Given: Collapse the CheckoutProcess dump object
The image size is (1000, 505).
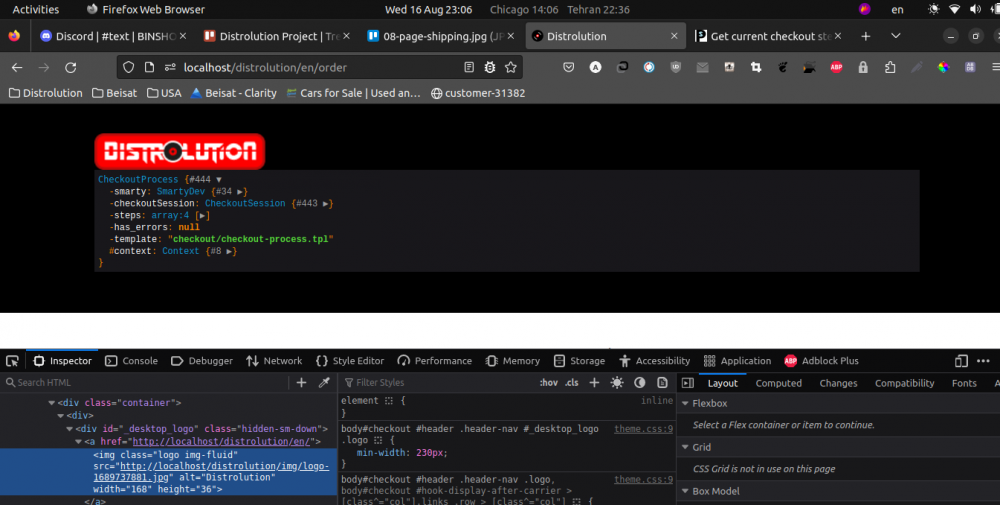Looking at the screenshot, I should [x=218, y=180].
